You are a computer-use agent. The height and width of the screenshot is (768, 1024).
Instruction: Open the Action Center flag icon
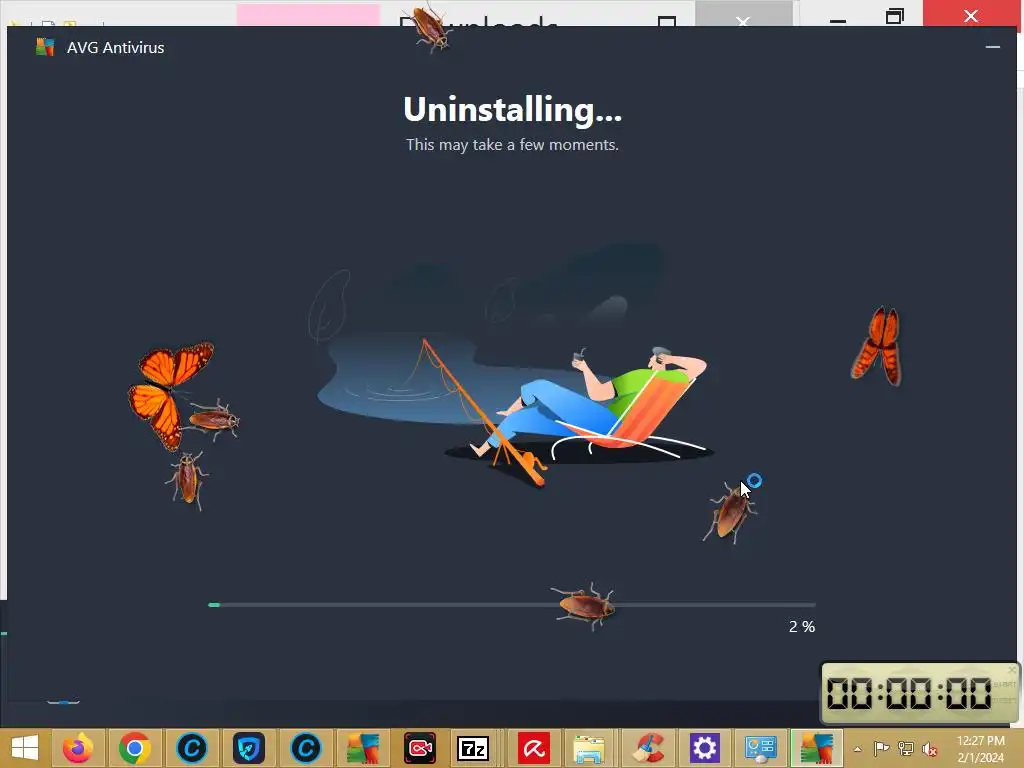tap(881, 748)
